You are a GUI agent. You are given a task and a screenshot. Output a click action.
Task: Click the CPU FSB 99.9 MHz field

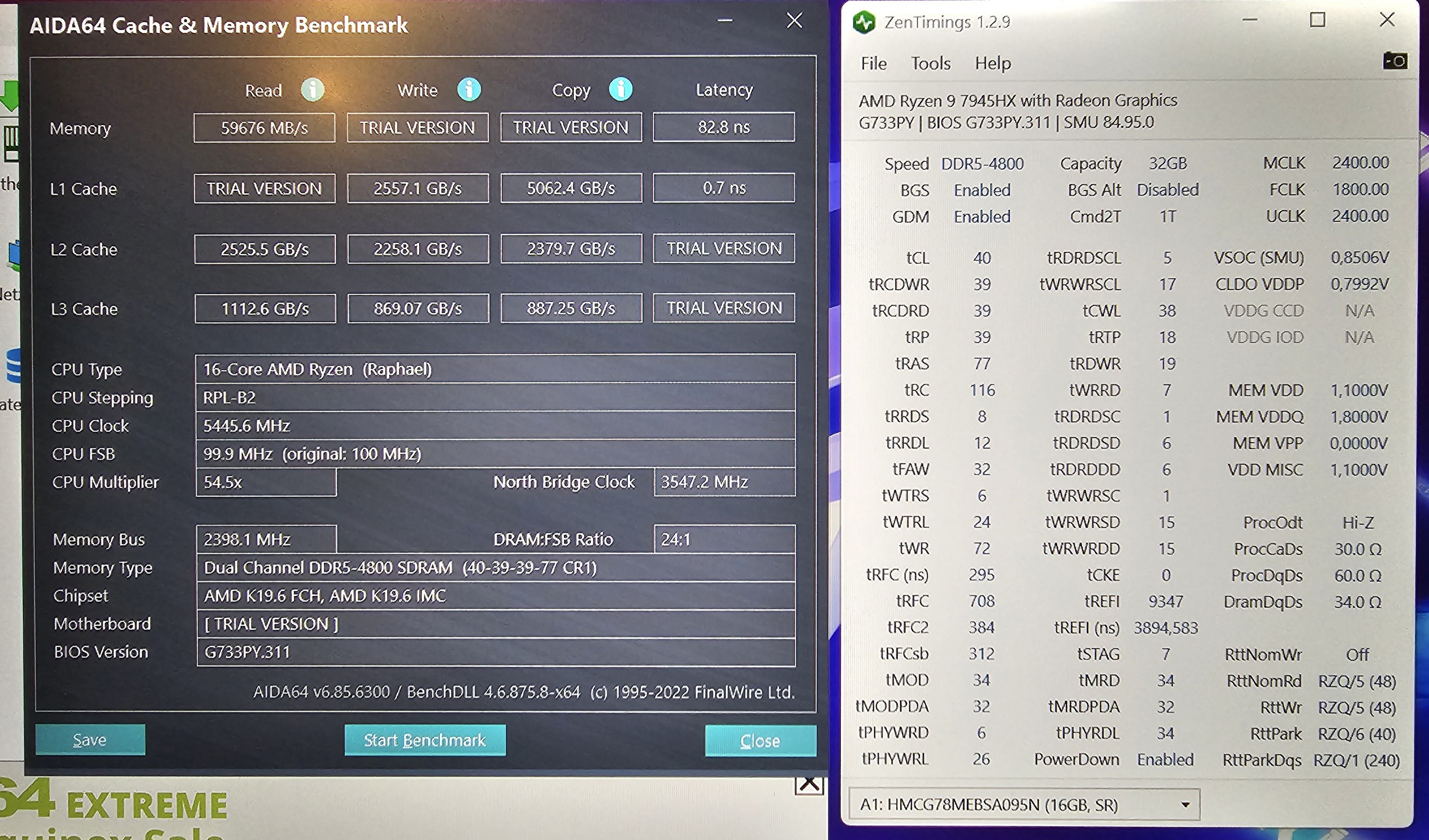[x=496, y=454]
